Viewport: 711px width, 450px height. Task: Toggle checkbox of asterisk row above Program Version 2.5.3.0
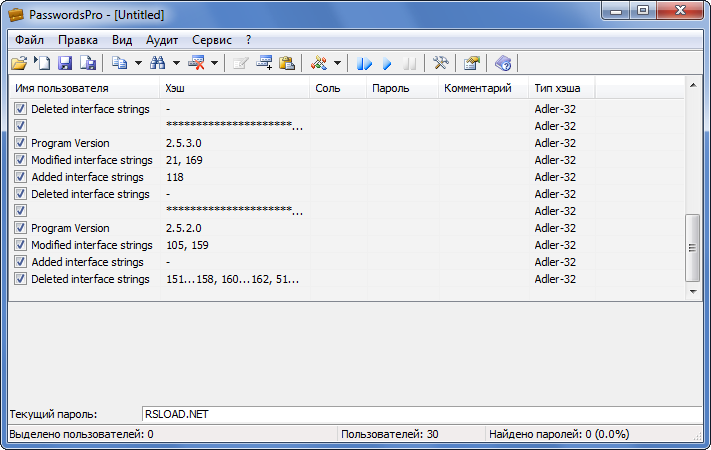(20, 126)
